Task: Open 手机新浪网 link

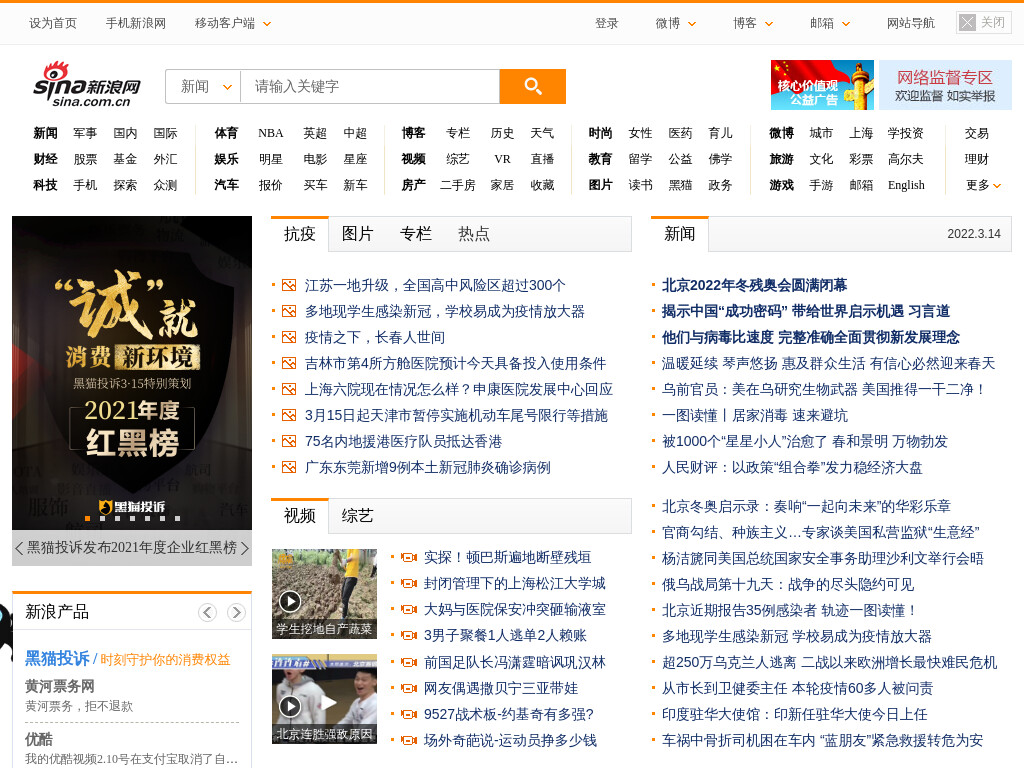Action: pyautogui.click(x=136, y=24)
